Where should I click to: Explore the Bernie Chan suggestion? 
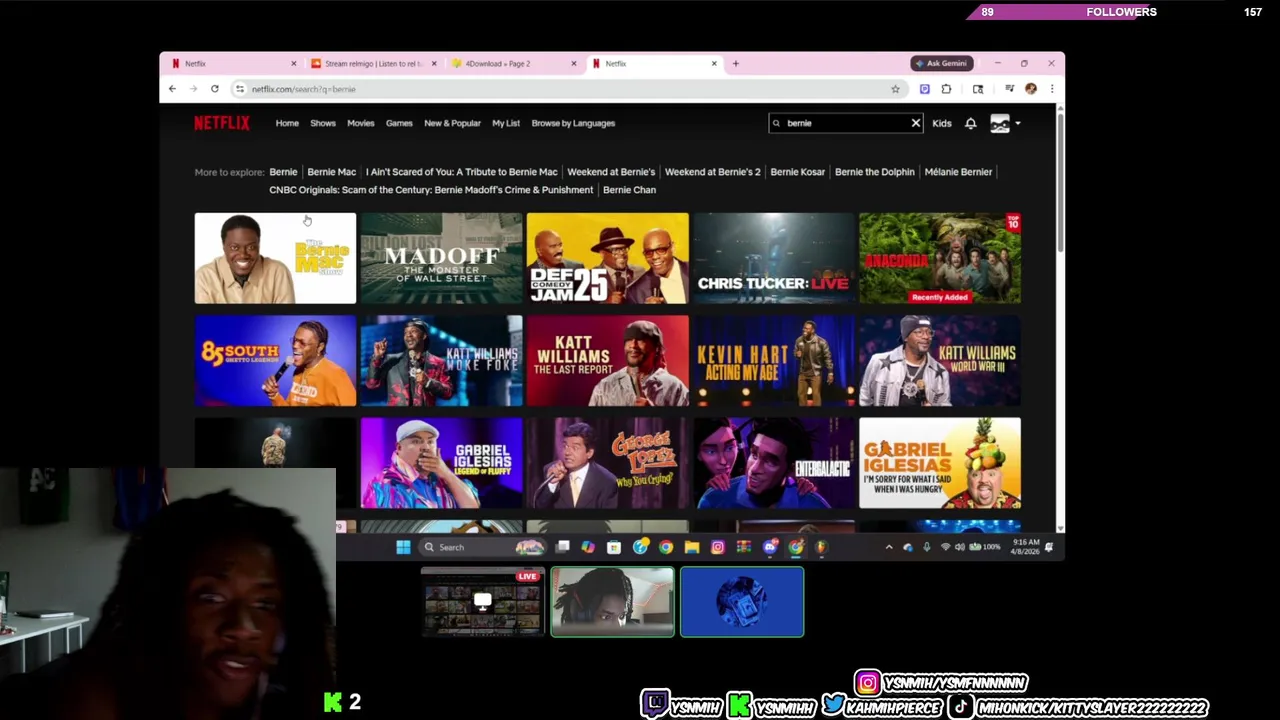(629, 190)
